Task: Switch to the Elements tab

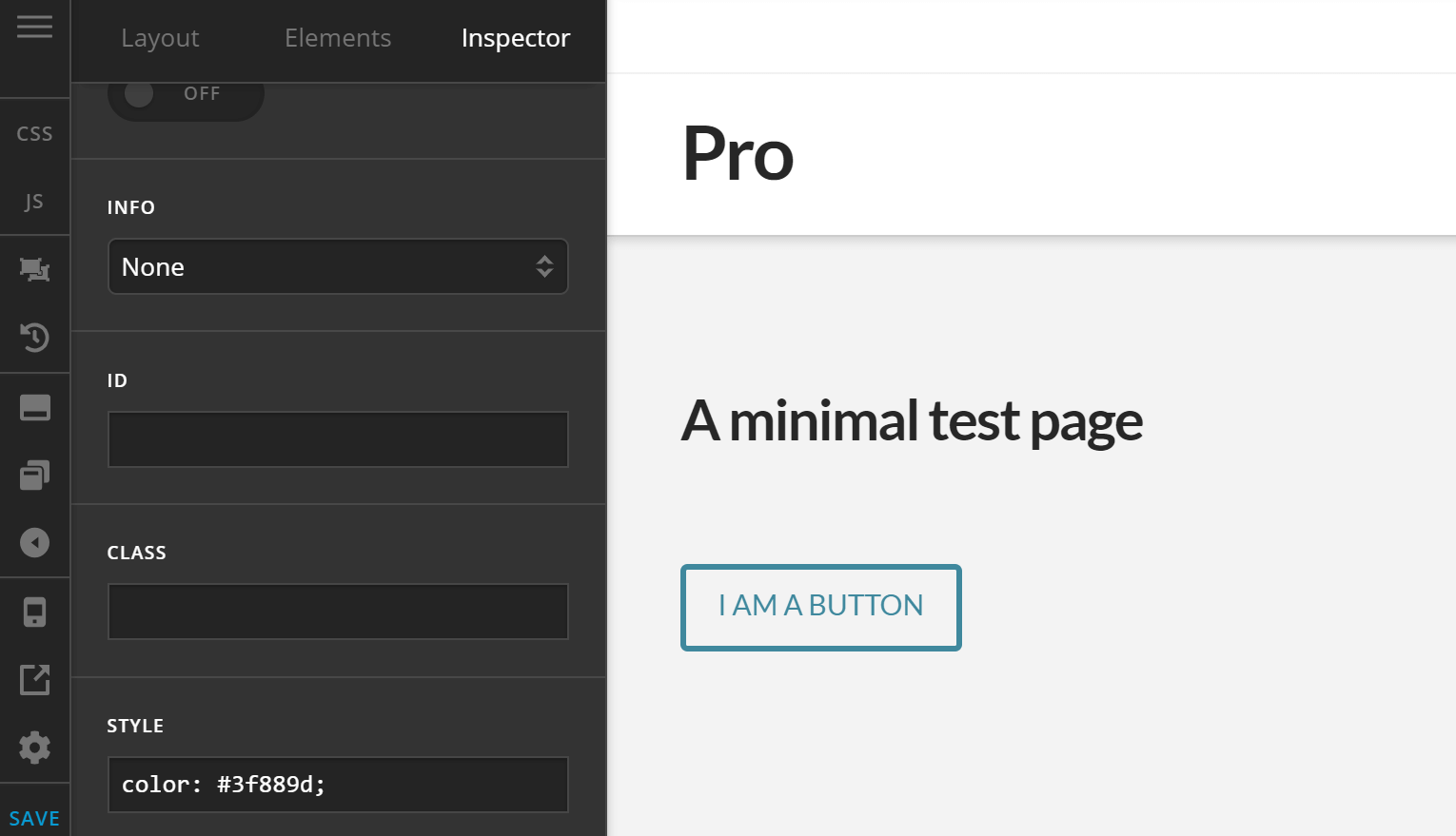Action: pyautogui.click(x=338, y=38)
